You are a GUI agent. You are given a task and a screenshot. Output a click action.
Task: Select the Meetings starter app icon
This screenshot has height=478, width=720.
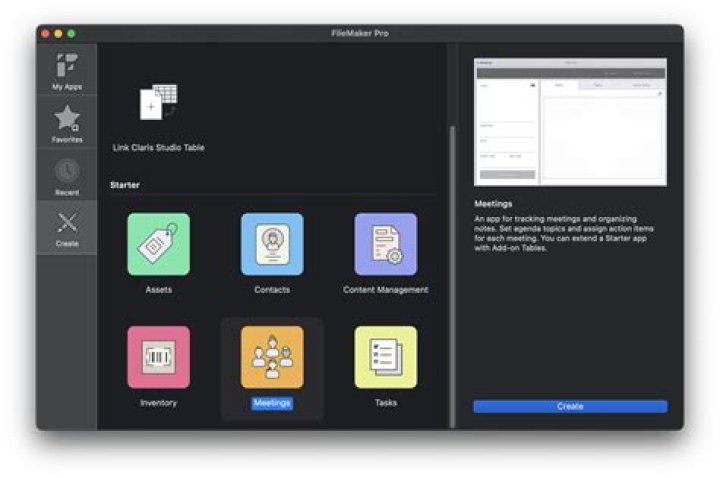click(272, 357)
